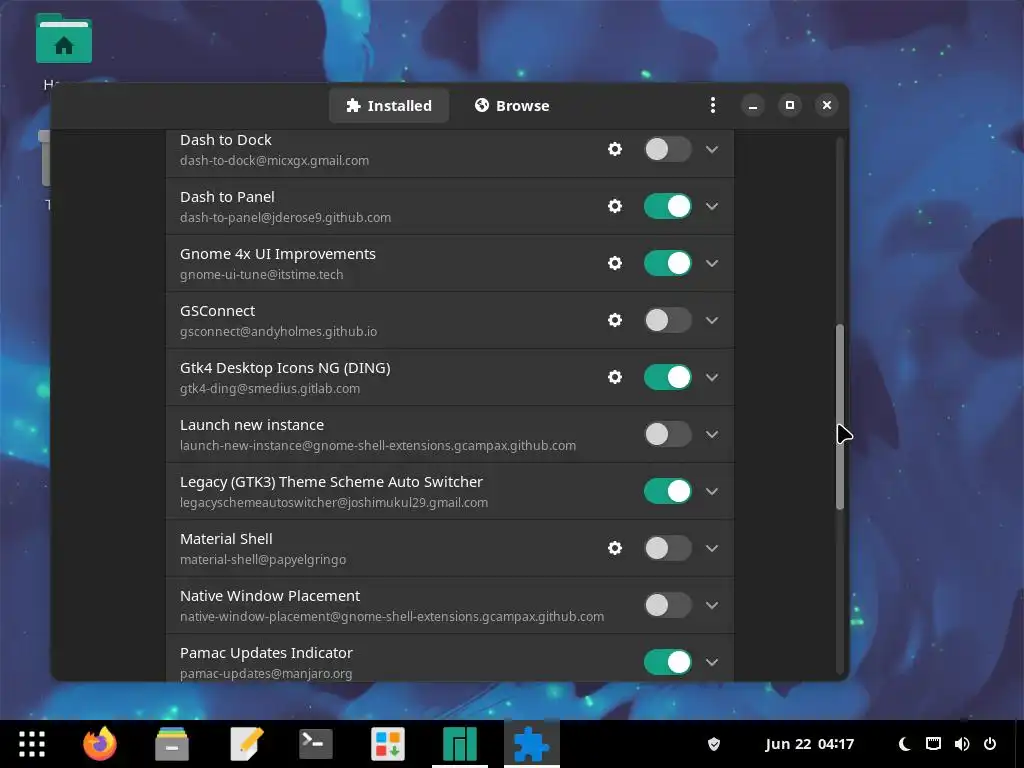The width and height of the screenshot is (1024, 768).
Task: Expand Gtk4 Desktop Icons NG details
Action: 712,377
